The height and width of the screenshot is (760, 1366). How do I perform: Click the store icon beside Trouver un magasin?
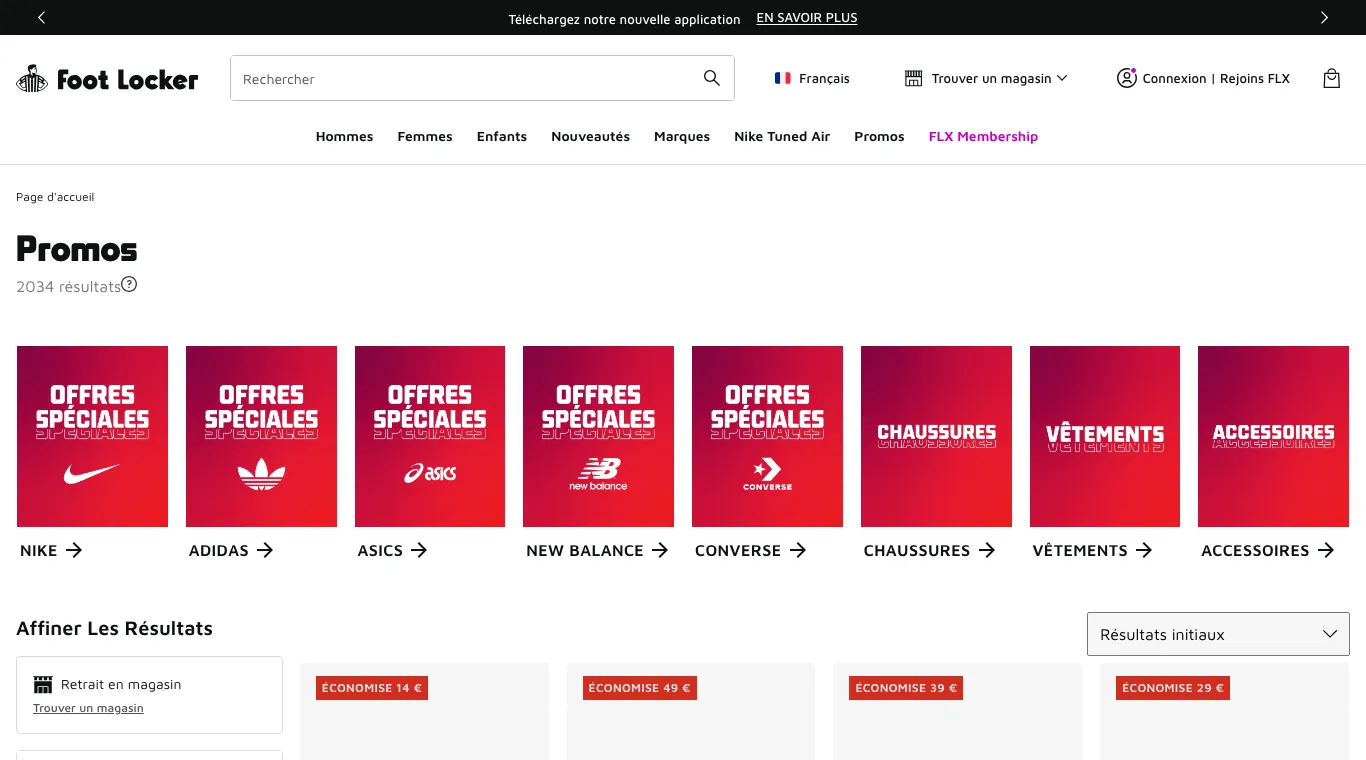pos(913,78)
